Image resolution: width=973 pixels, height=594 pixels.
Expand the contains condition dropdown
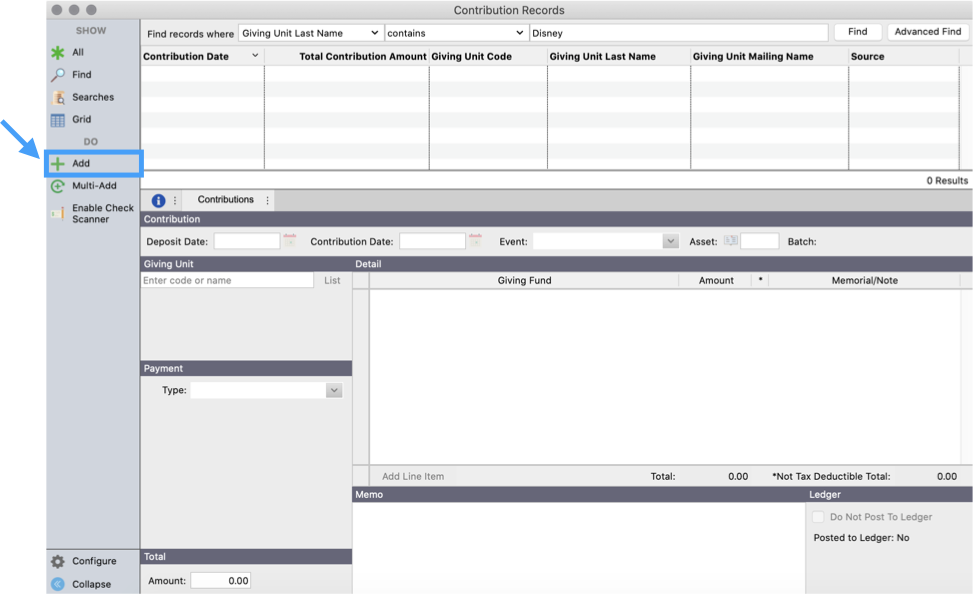click(x=456, y=32)
